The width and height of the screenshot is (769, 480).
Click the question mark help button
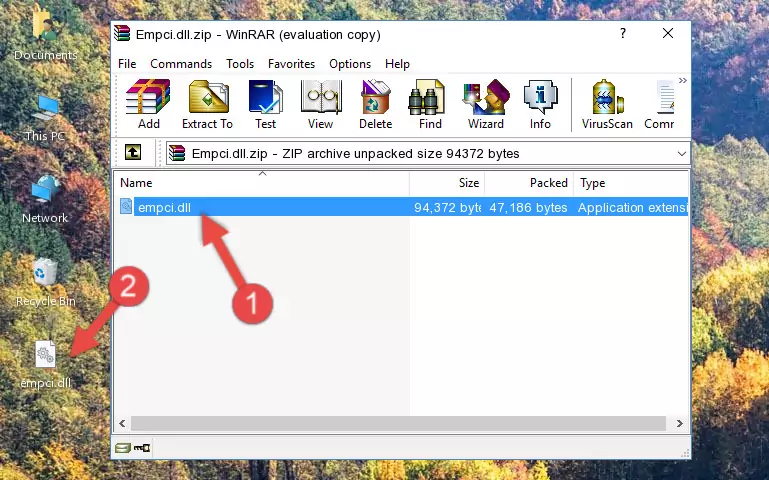click(622, 33)
